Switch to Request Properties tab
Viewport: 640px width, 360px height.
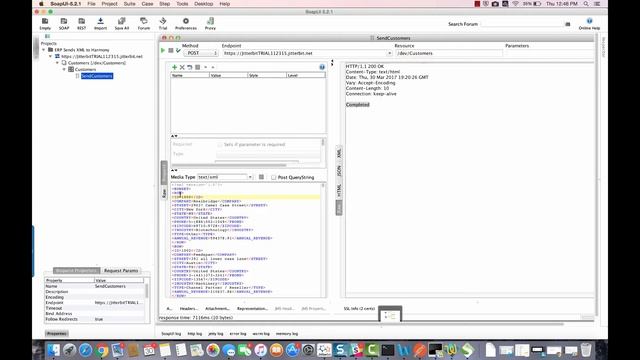pos(76,271)
